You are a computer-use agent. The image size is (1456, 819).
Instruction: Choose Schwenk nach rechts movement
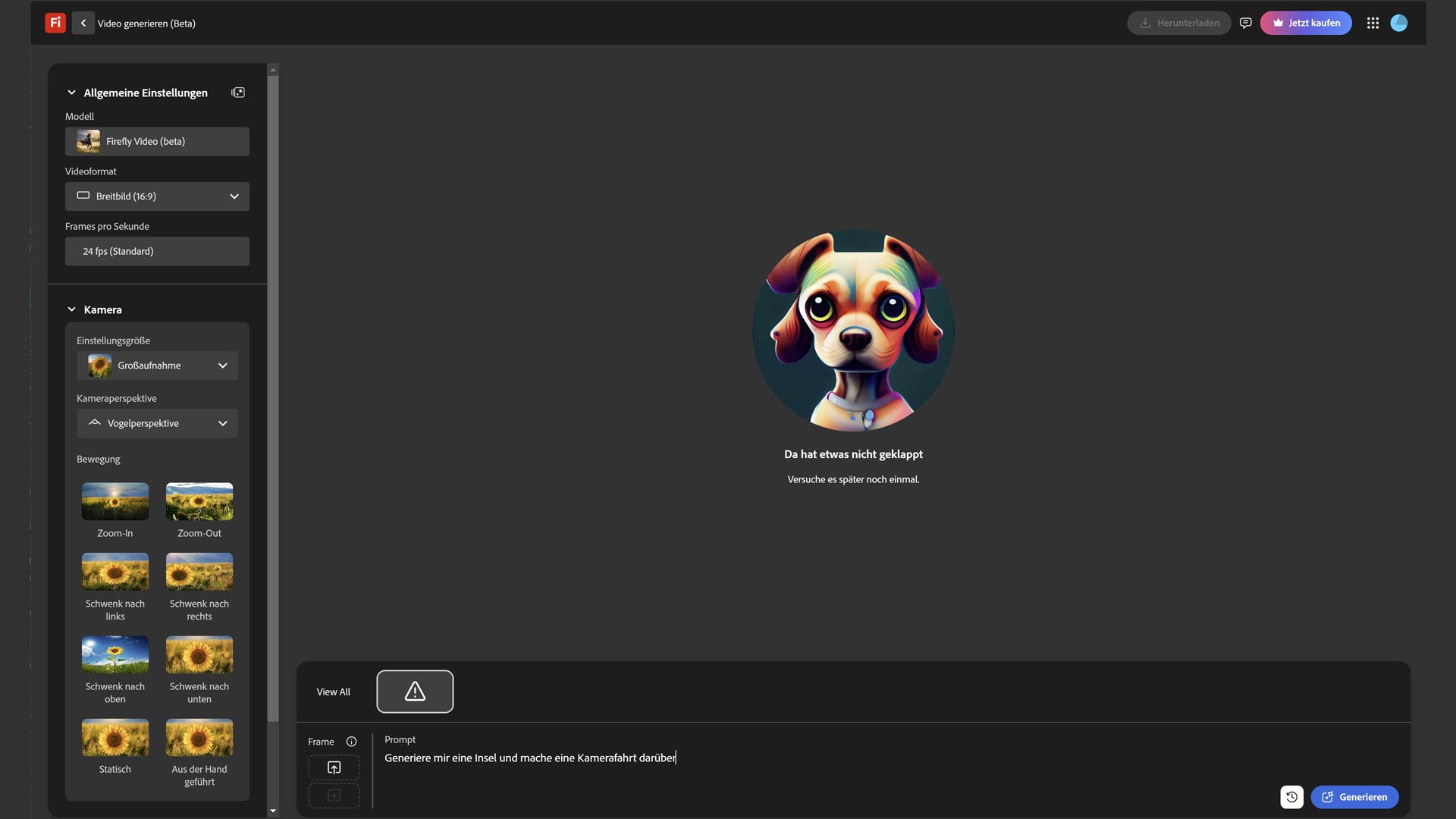(x=199, y=572)
